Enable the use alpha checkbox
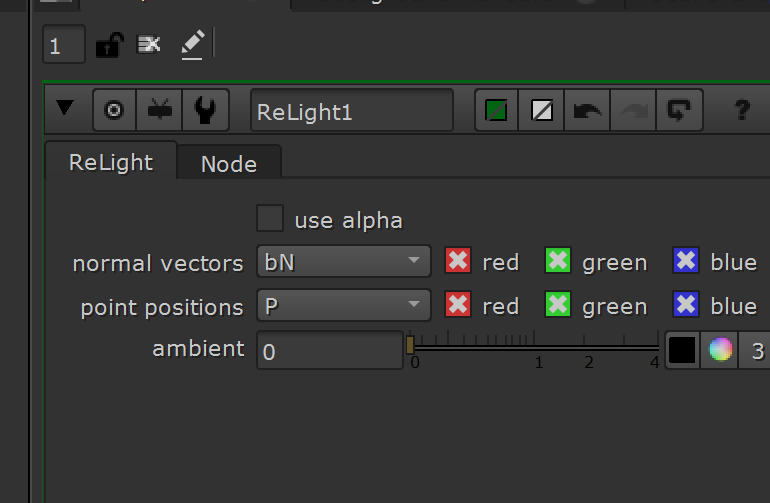The height and width of the screenshot is (503, 770). click(x=270, y=218)
